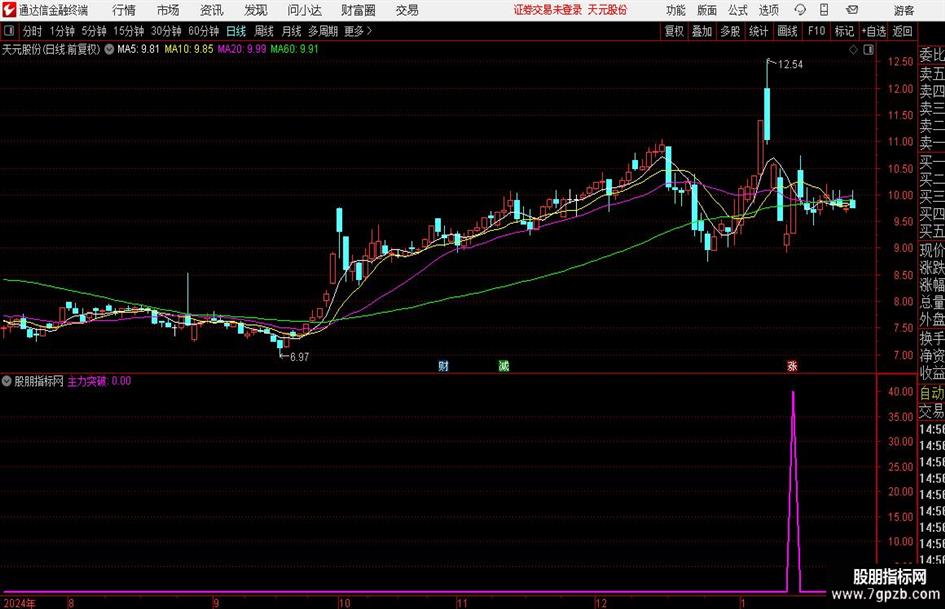
Task: Add stock via +自选 button
Action: [x=873, y=31]
